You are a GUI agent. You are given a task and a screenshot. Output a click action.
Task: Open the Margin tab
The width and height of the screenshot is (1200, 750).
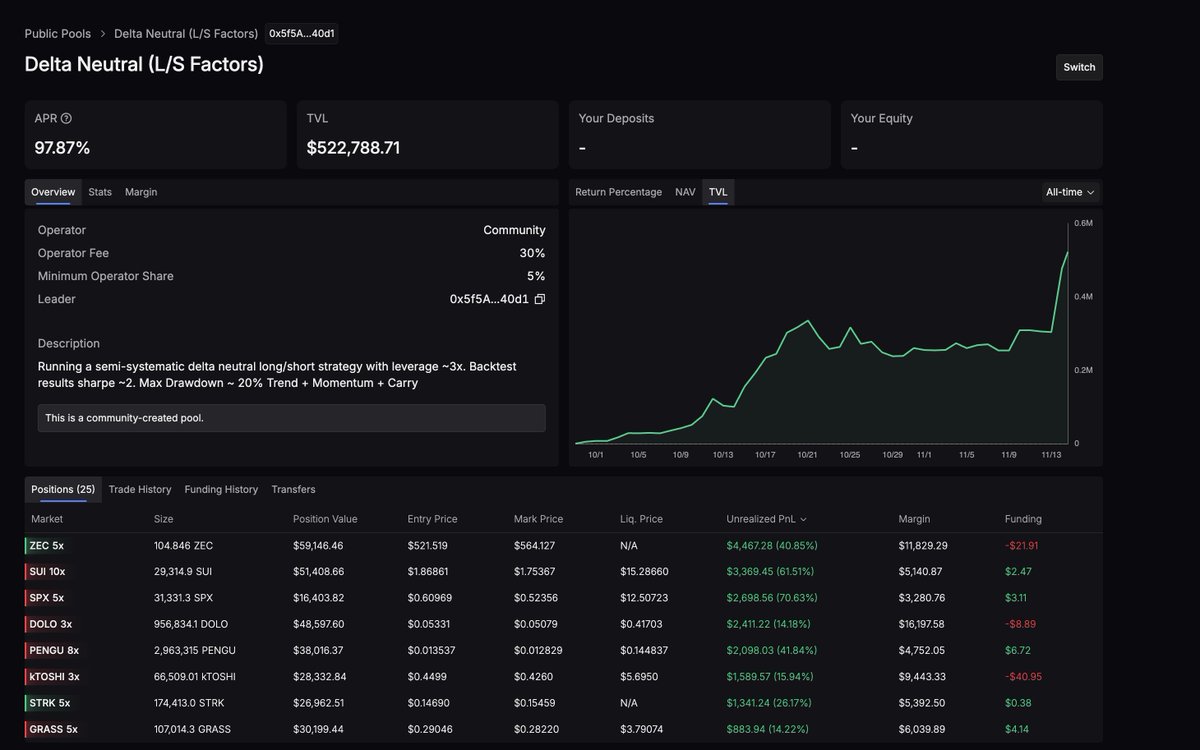[140, 191]
